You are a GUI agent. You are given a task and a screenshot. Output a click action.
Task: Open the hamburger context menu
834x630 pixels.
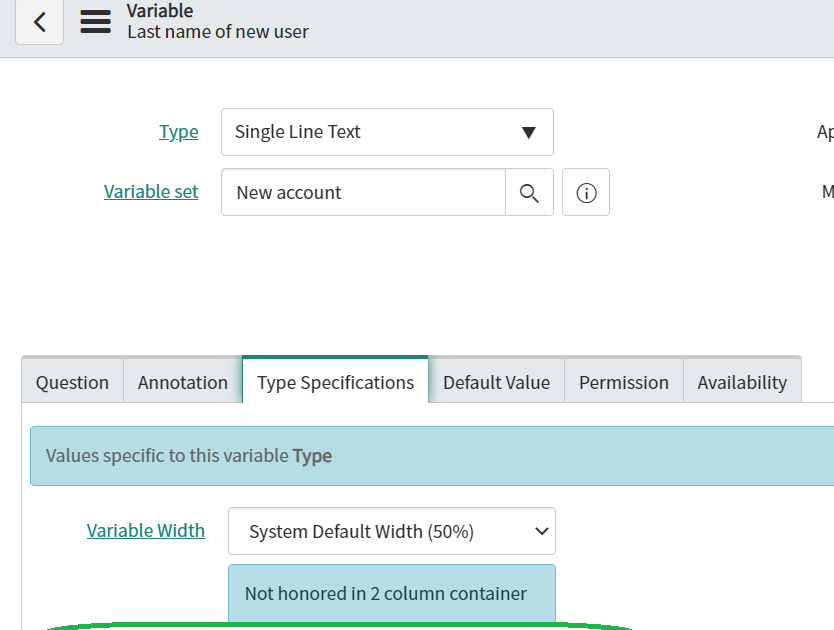[x=95, y=21]
